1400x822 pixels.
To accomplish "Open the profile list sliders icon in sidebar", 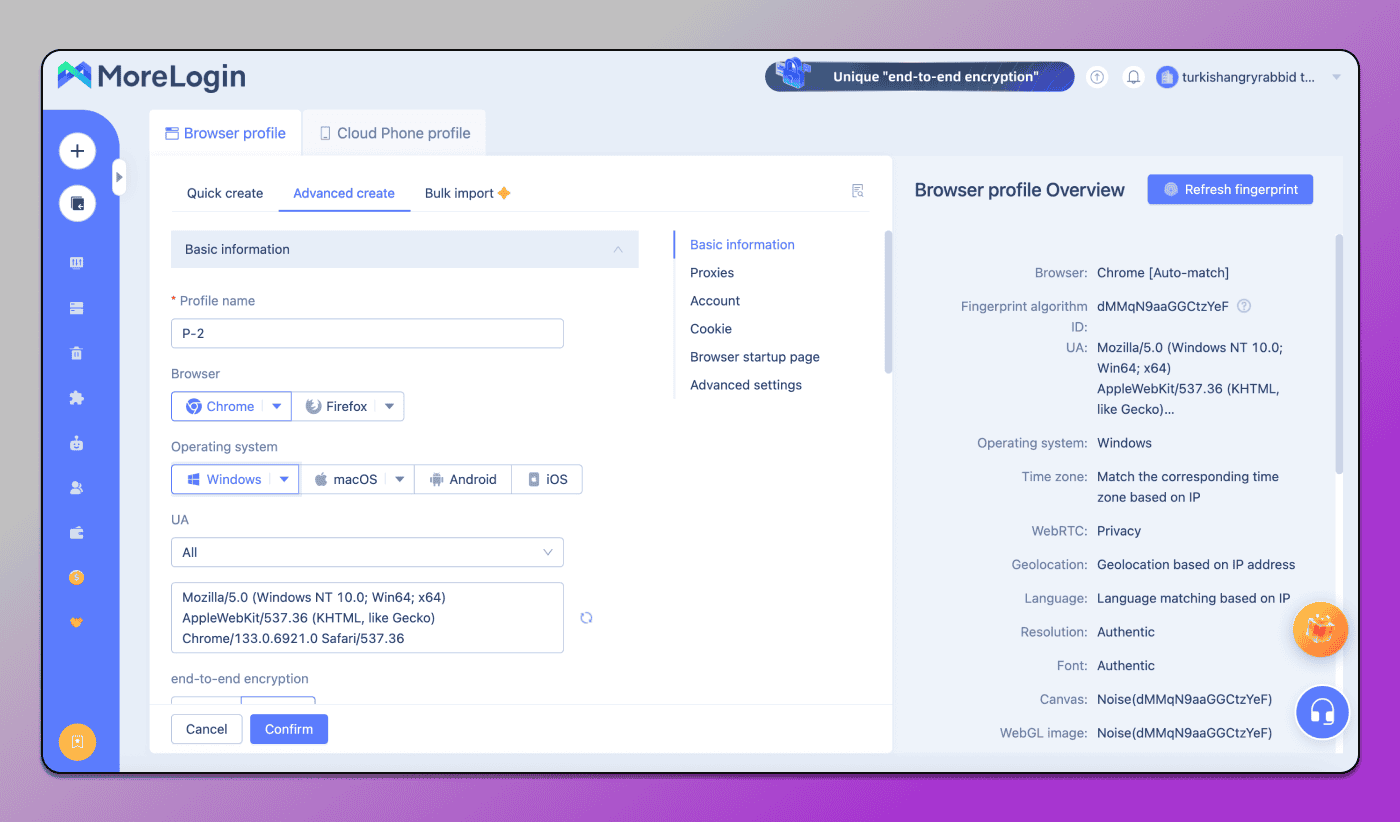I will (77, 263).
